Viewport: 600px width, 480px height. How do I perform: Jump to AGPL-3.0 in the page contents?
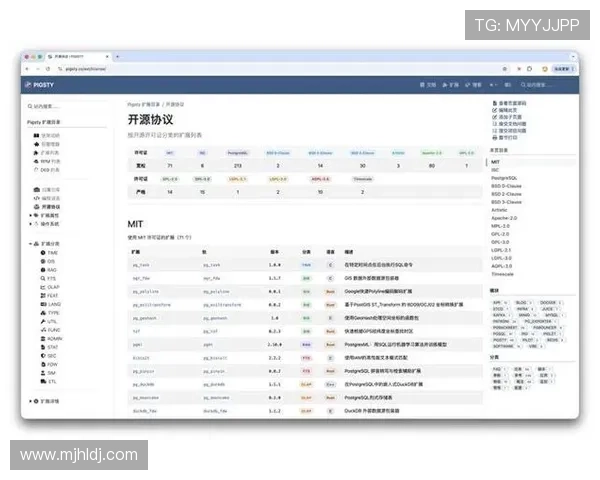pyautogui.click(x=502, y=266)
